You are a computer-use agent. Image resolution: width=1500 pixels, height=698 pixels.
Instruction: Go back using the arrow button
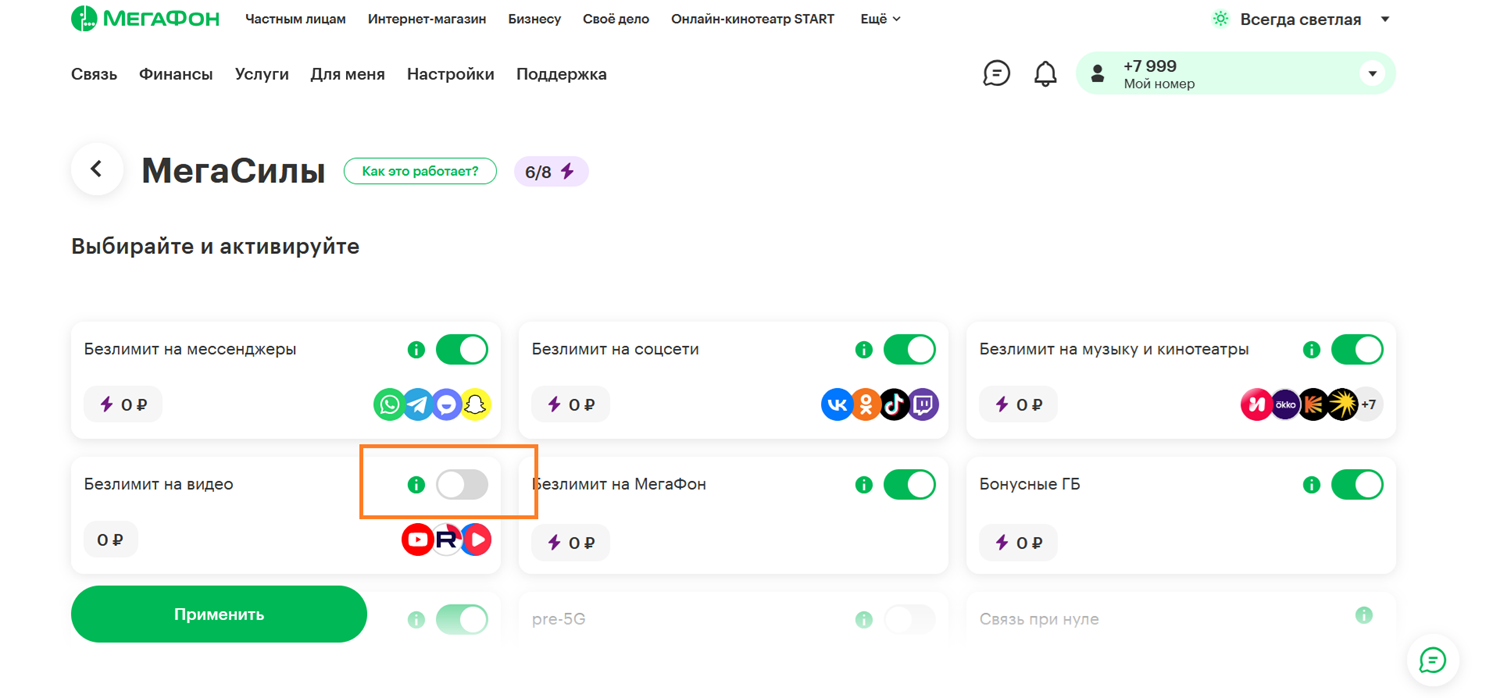click(97, 170)
